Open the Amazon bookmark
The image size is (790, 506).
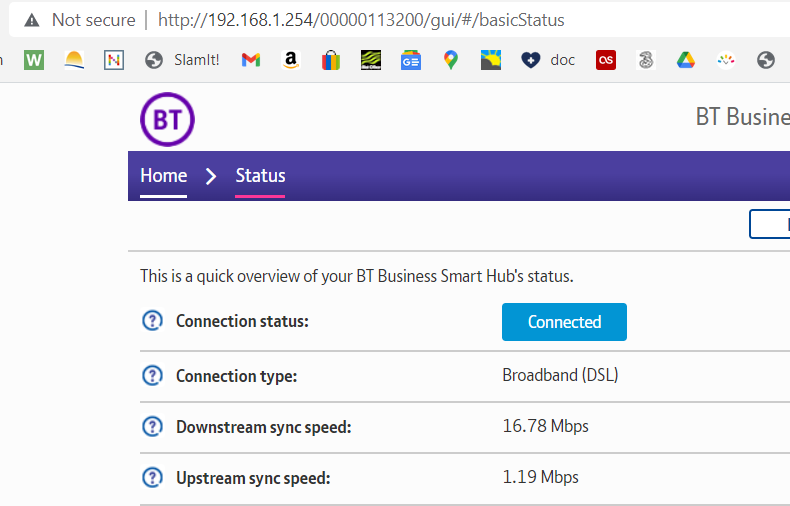pos(291,60)
